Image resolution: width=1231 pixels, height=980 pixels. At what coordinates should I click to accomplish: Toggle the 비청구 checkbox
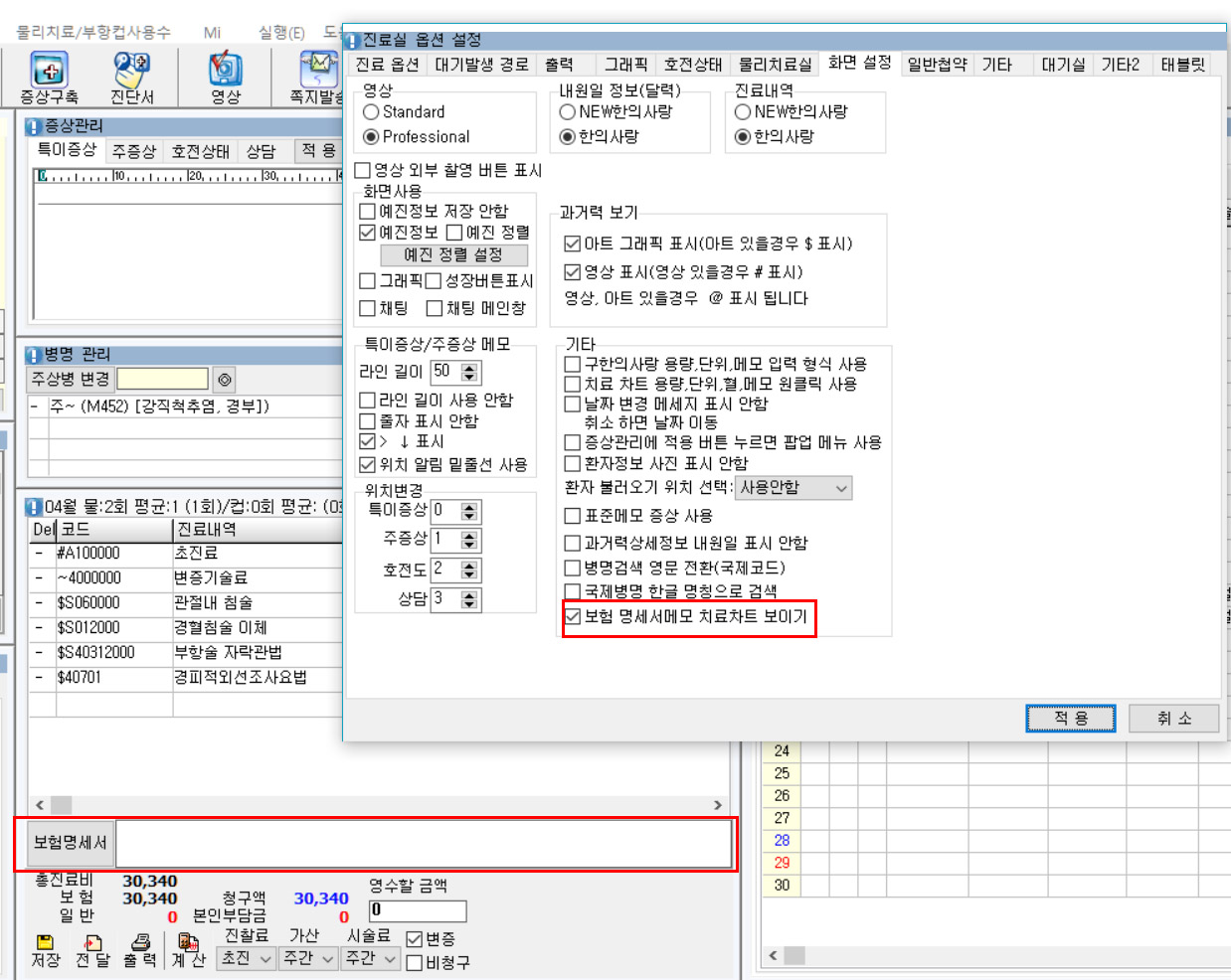click(x=415, y=962)
